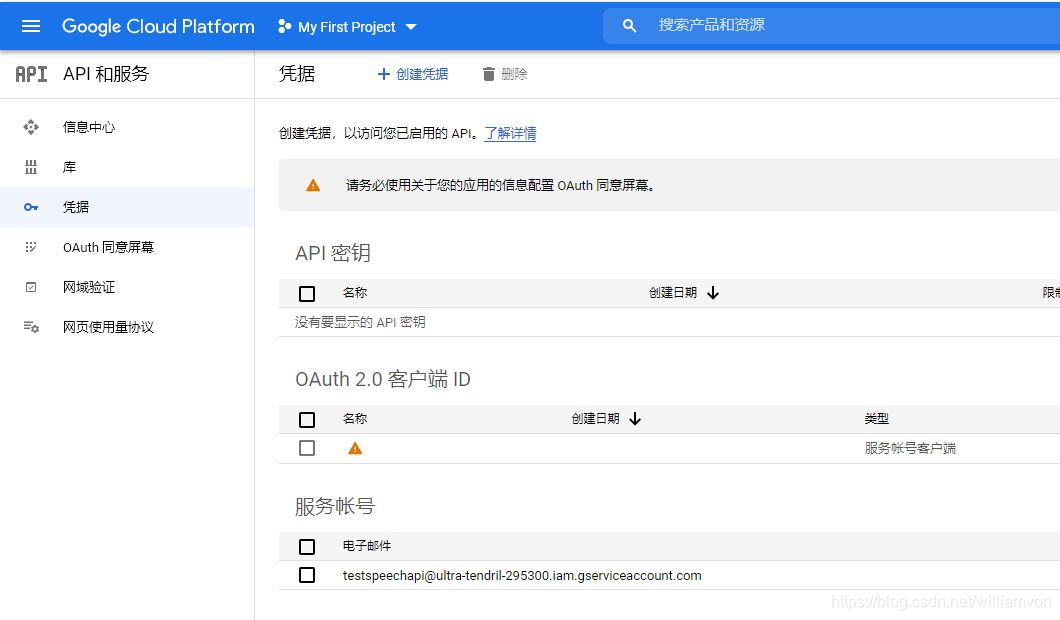
Task: Click OAuth 客户端 名称 column header
Action: (x=355, y=419)
